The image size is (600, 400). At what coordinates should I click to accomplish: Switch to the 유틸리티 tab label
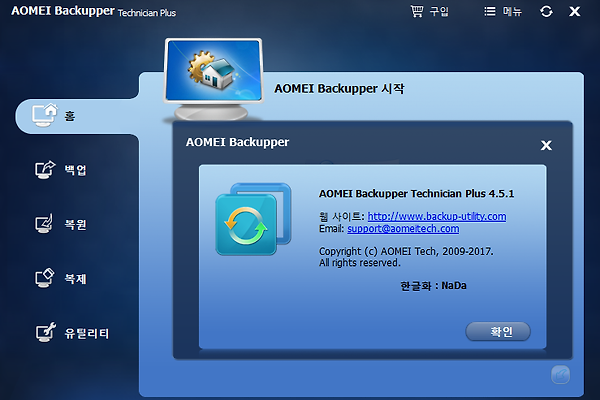click(87, 332)
